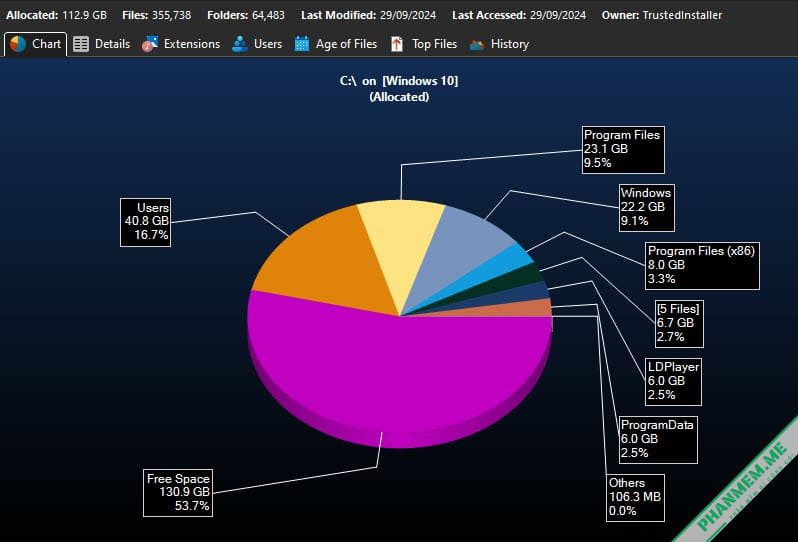Click the chart title C:\ on [Windows 10]
The height and width of the screenshot is (542, 798).
pos(399,81)
